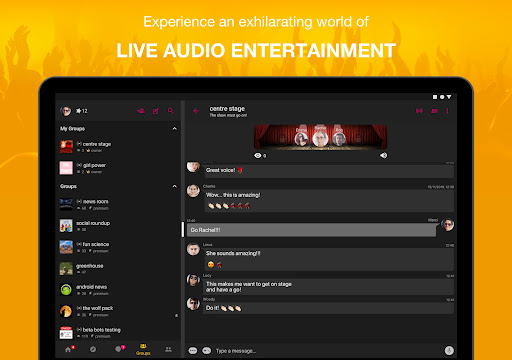Mute the stage speaker volume
Screen dimensions: 512x360
coord(384,155)
